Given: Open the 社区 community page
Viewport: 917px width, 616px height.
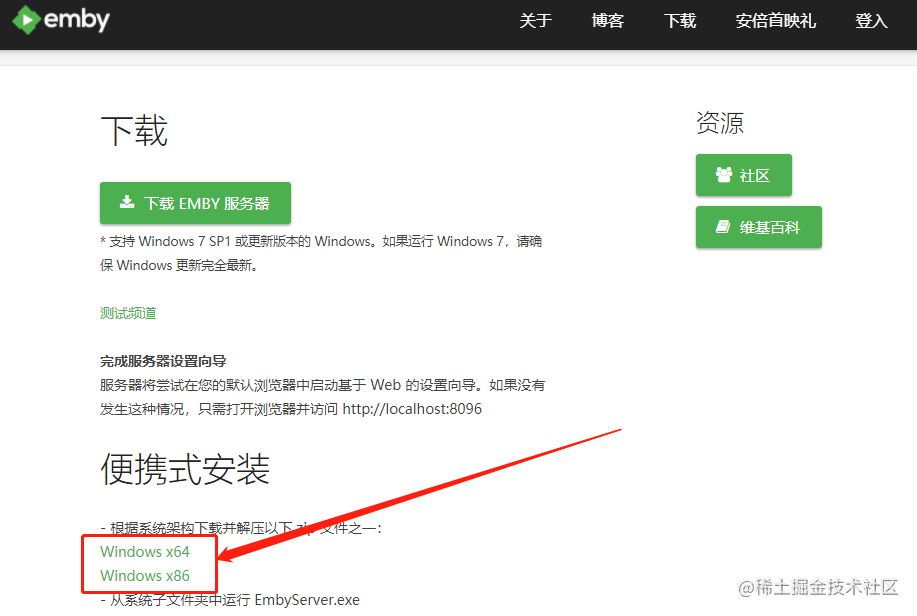Looking at the screenshot, I should (743, 175).
